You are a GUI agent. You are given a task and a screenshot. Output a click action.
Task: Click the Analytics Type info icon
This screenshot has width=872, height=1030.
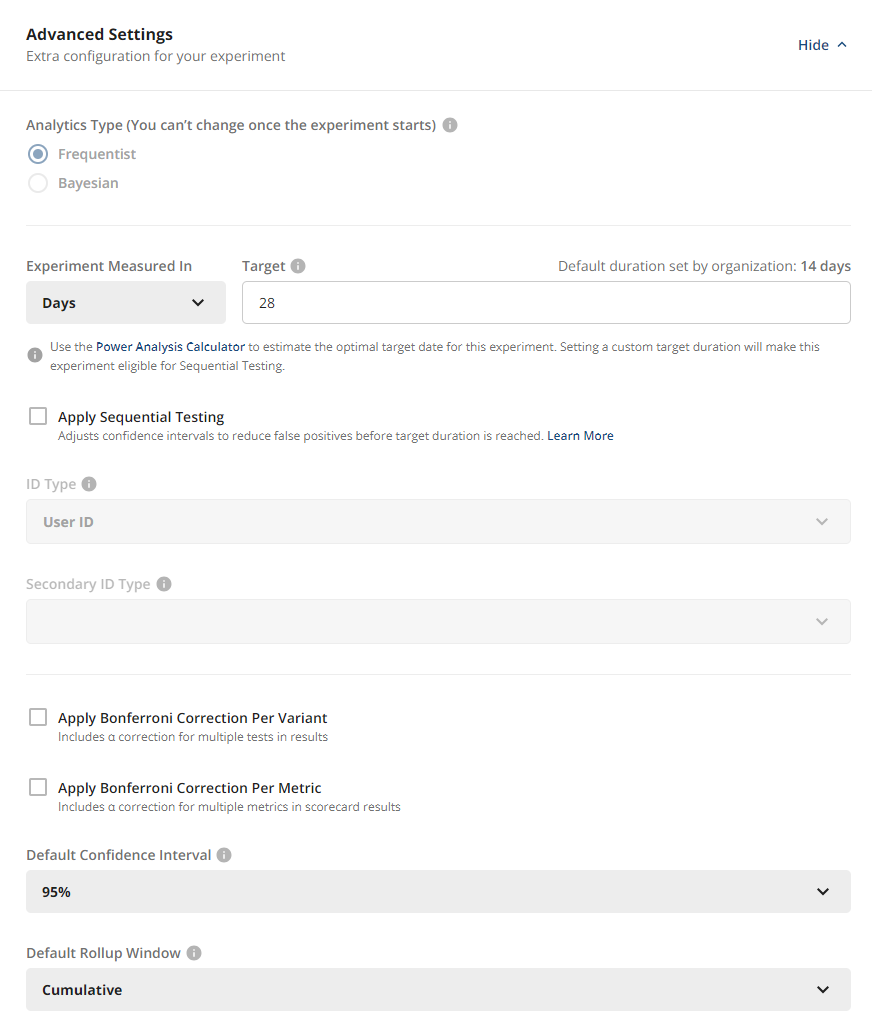(449, 124)
